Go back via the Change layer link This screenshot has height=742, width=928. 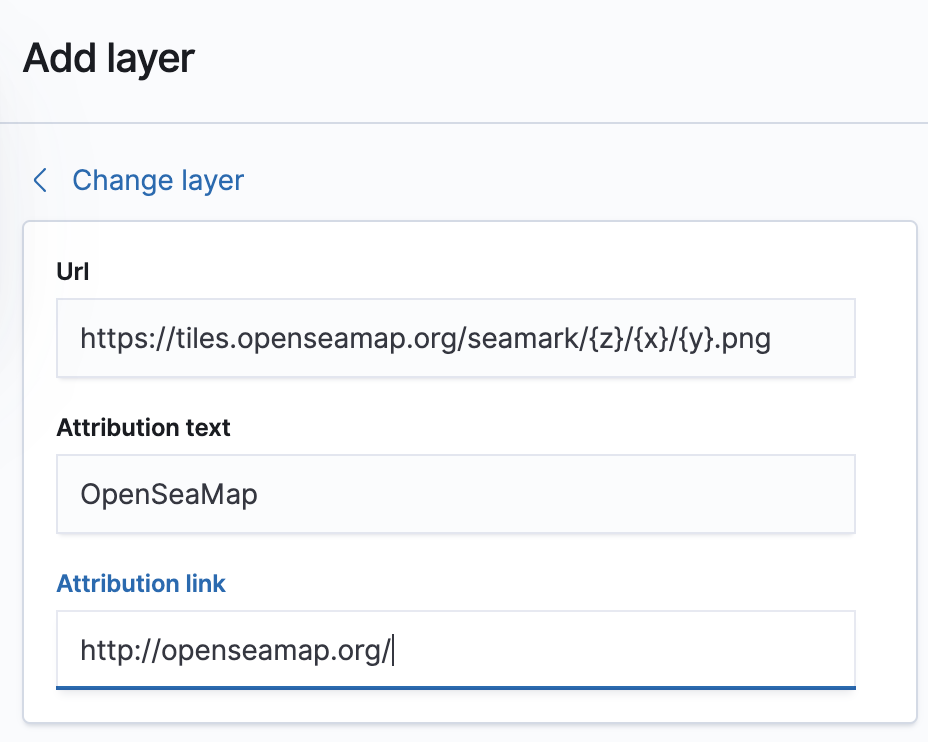tap(158, 180)
